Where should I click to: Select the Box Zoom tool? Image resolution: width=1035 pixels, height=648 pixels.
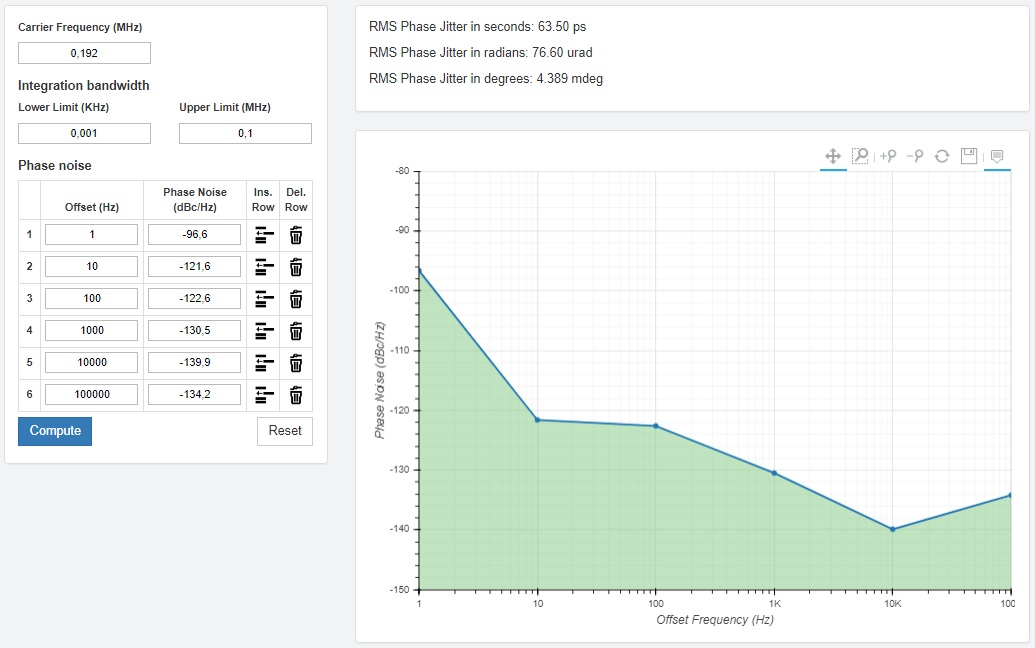click(x=860, y=156)
